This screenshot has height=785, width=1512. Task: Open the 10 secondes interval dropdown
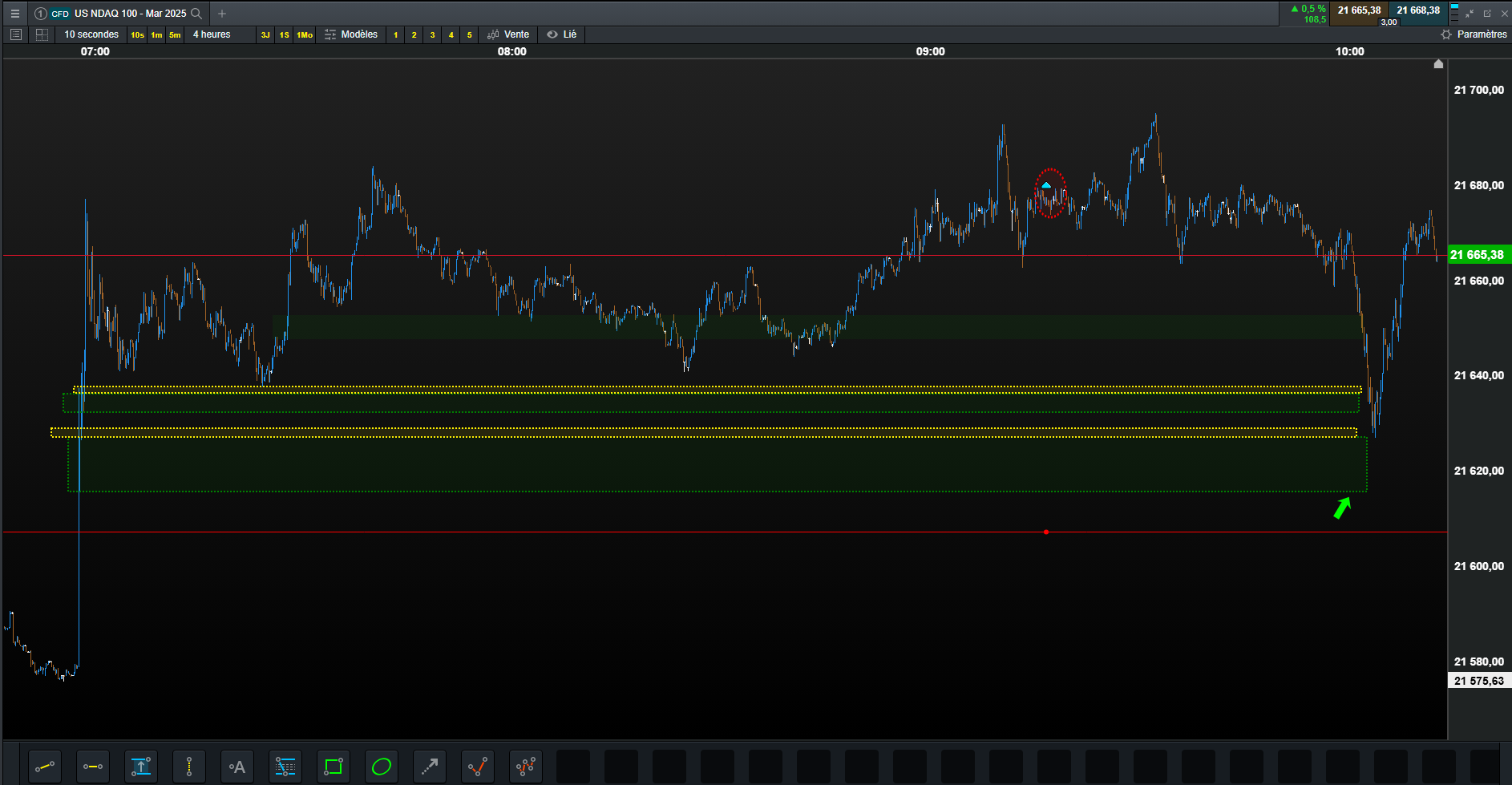(91, 34)
